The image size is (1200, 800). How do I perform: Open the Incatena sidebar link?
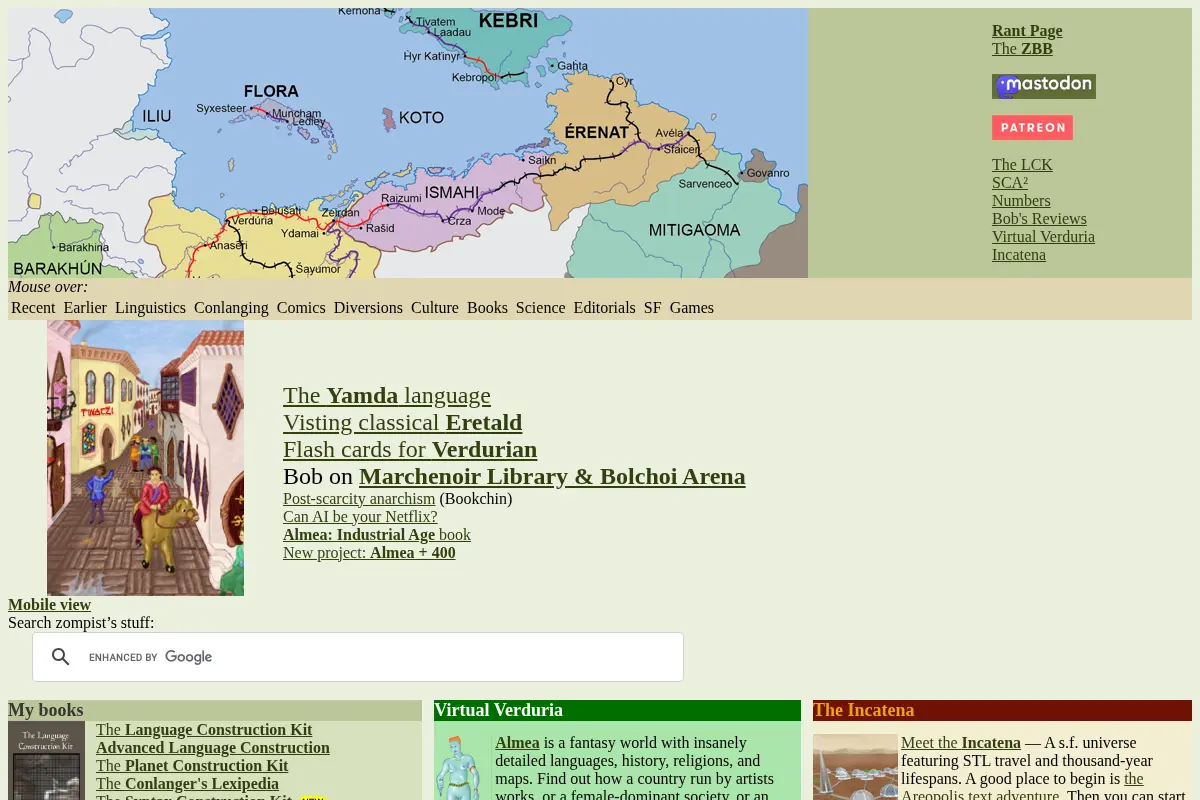(x=1019, y=255)
